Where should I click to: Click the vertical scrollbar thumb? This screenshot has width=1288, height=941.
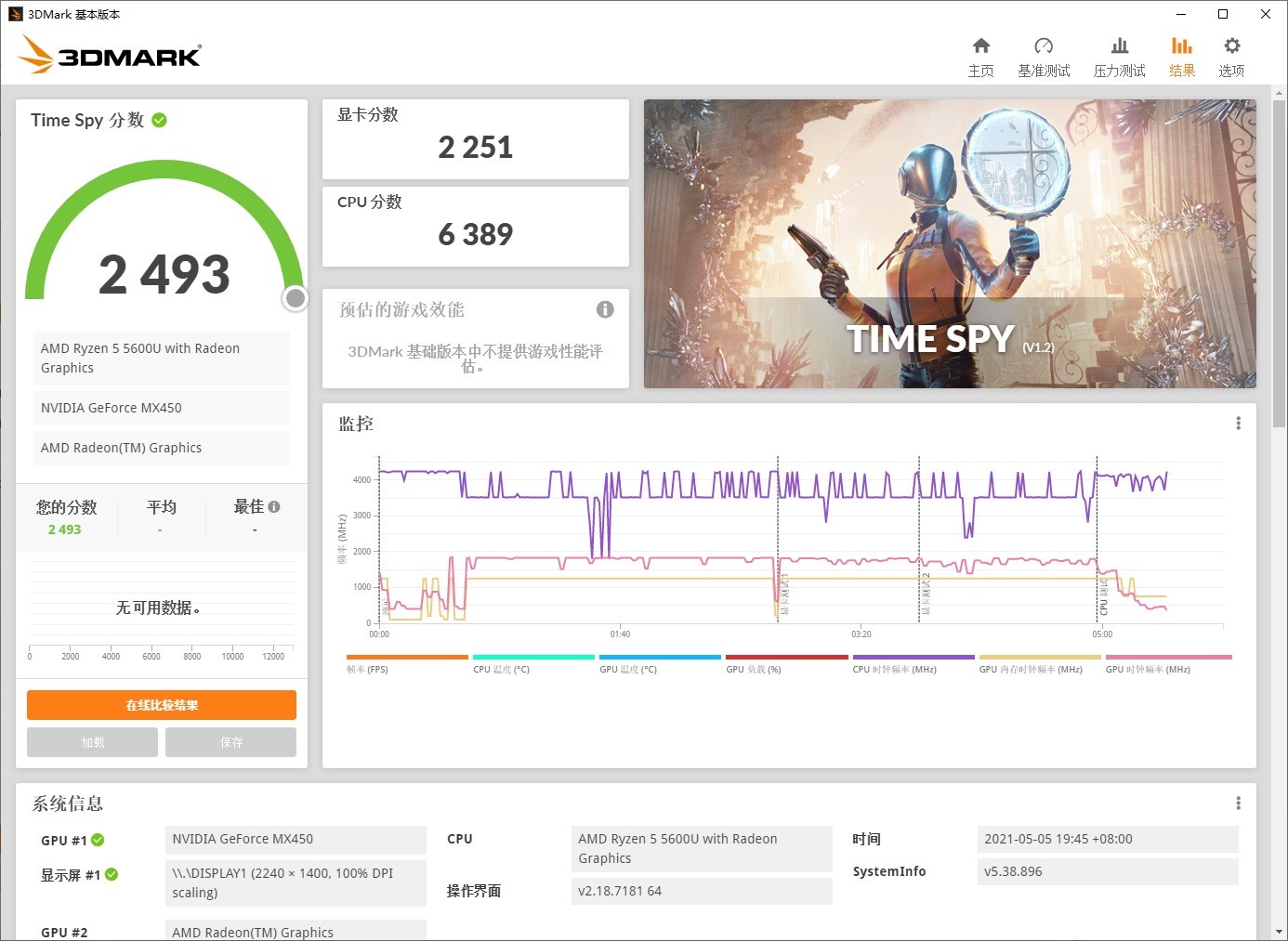(x=1280, y=262)
